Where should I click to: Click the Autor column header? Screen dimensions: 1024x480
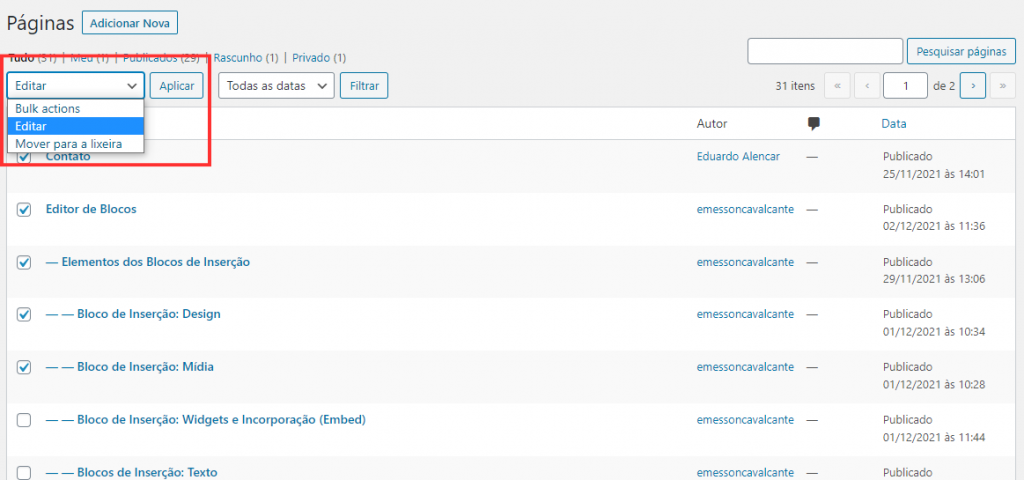click(x=712, y=123)
